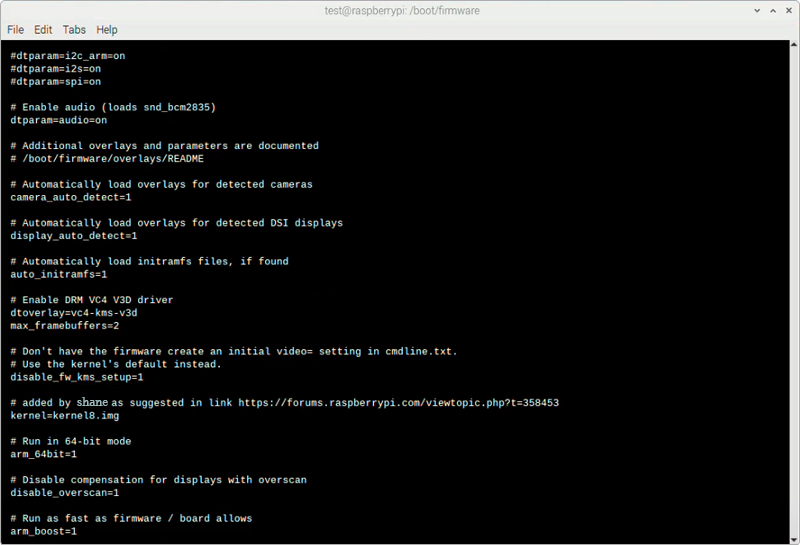This screenshot has width=800, height=545.
Task: Open the Help menu
Action: coord(107,30)
